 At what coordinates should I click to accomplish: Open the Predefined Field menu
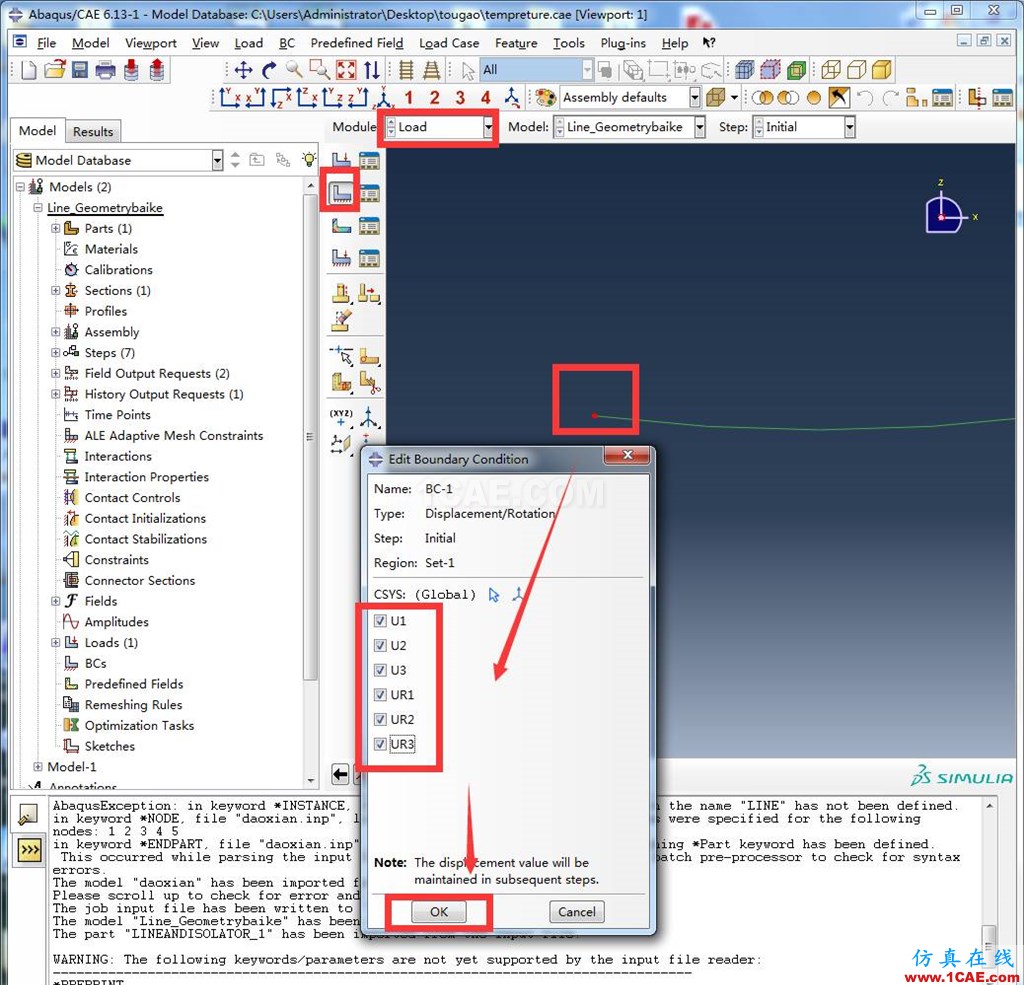[357, 43]
